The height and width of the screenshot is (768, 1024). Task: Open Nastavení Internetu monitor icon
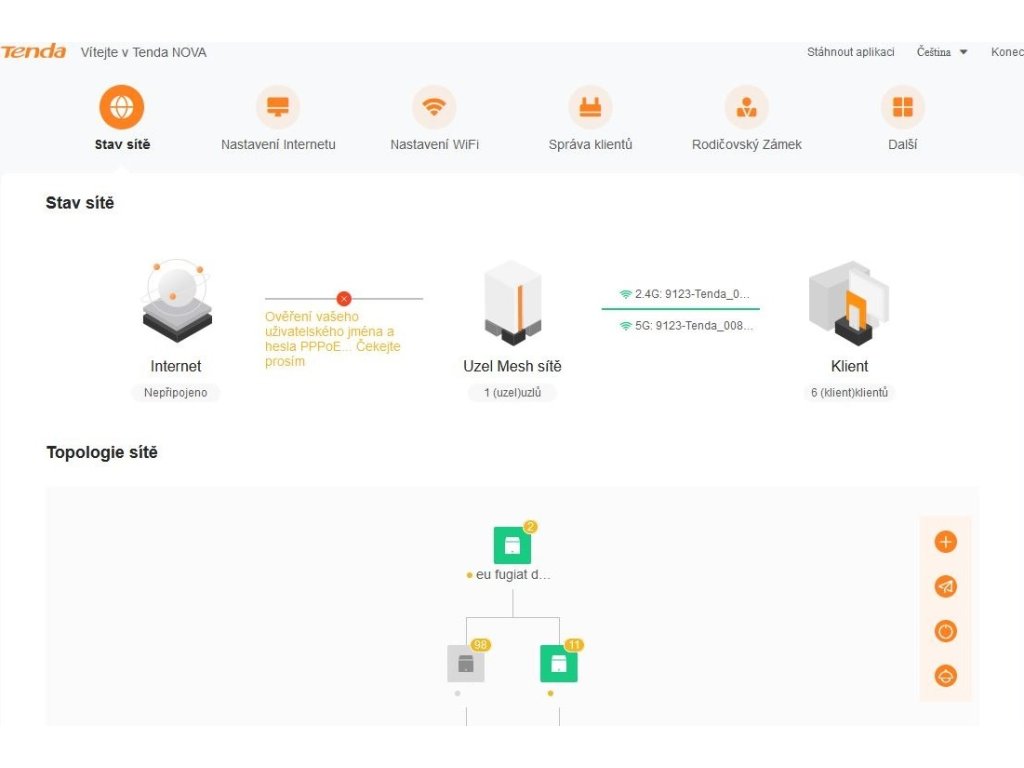pyautogui.click(x=278, y=107)
